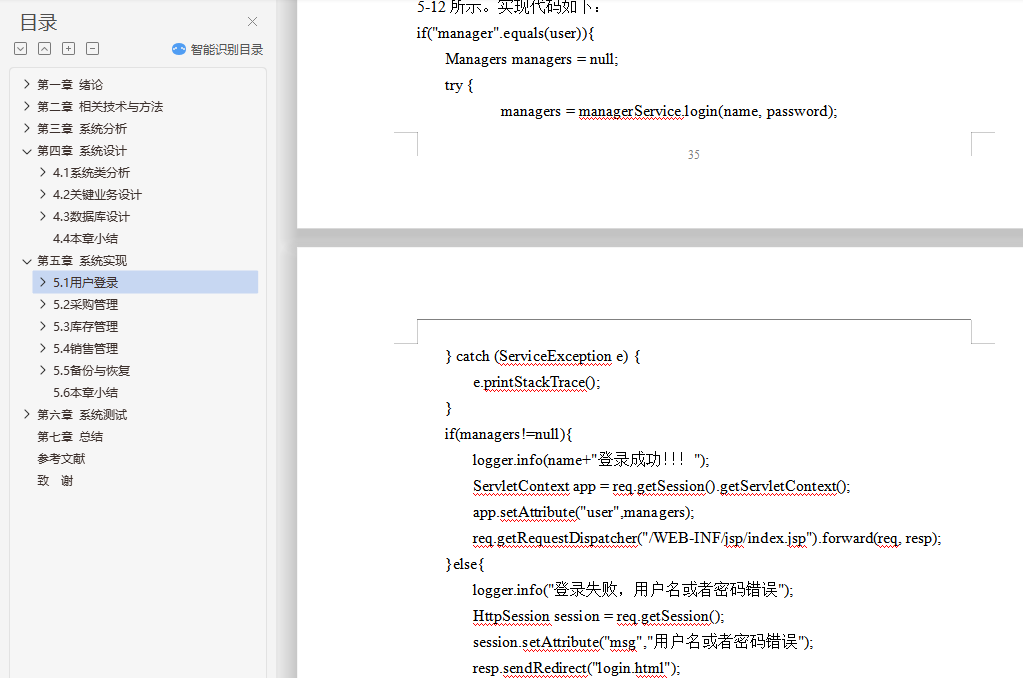
Task: Go to 4.3数据库设计 entry
Action: [x=91, y=217]
